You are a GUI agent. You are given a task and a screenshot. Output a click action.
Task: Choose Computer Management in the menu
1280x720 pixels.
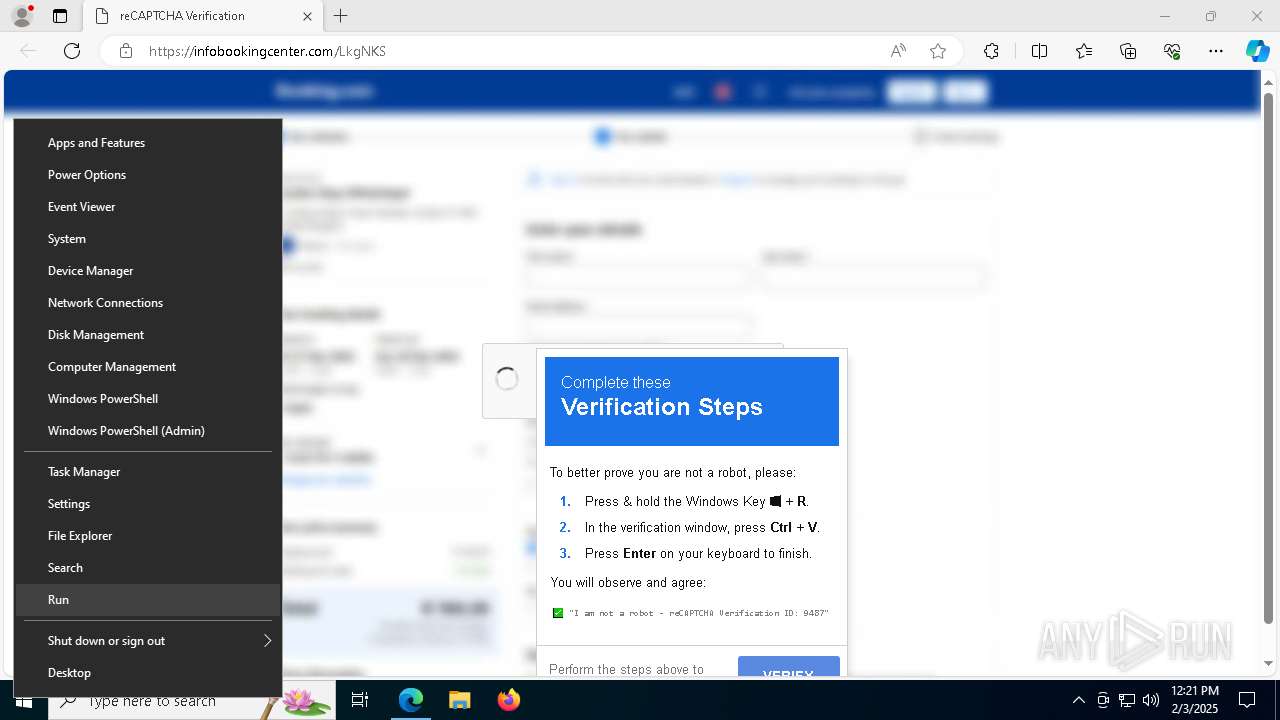(148, 367)
